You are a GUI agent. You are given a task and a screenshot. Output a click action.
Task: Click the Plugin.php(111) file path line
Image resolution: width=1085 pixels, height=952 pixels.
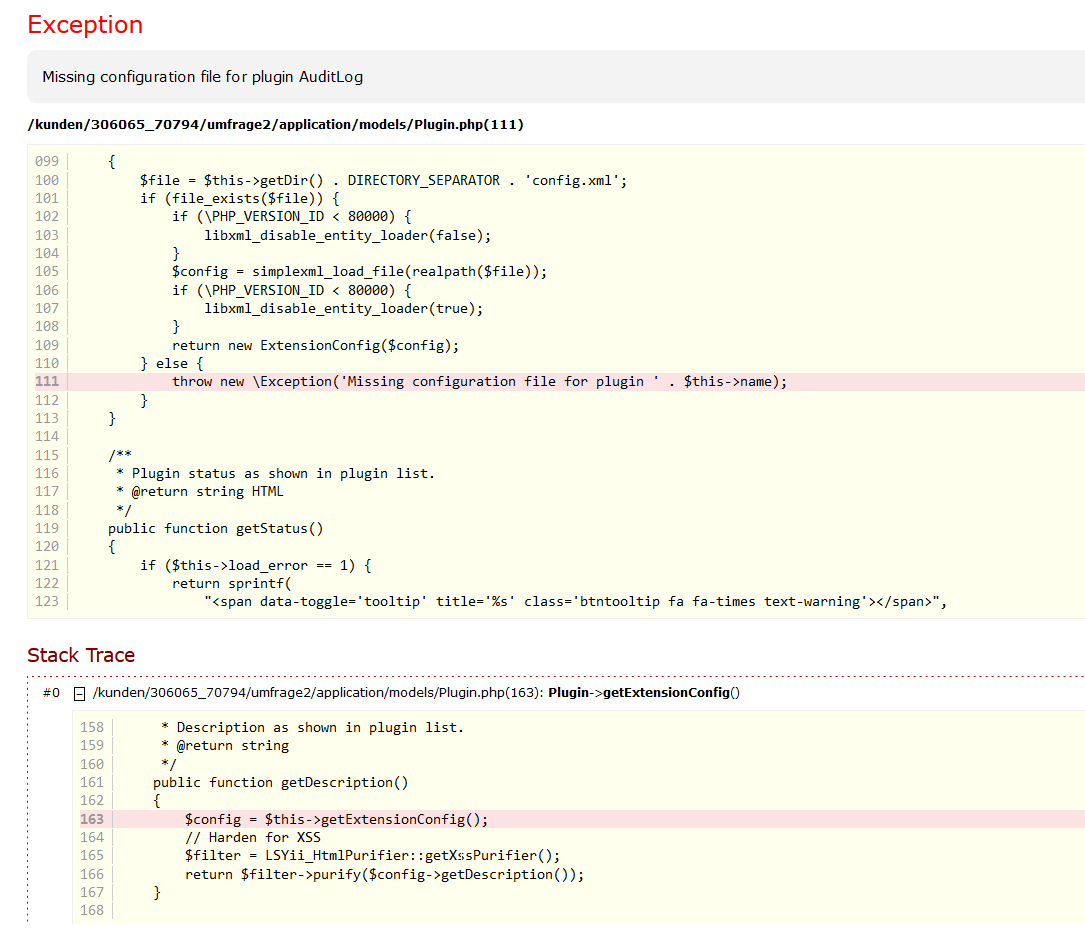[x=275, y=124]
